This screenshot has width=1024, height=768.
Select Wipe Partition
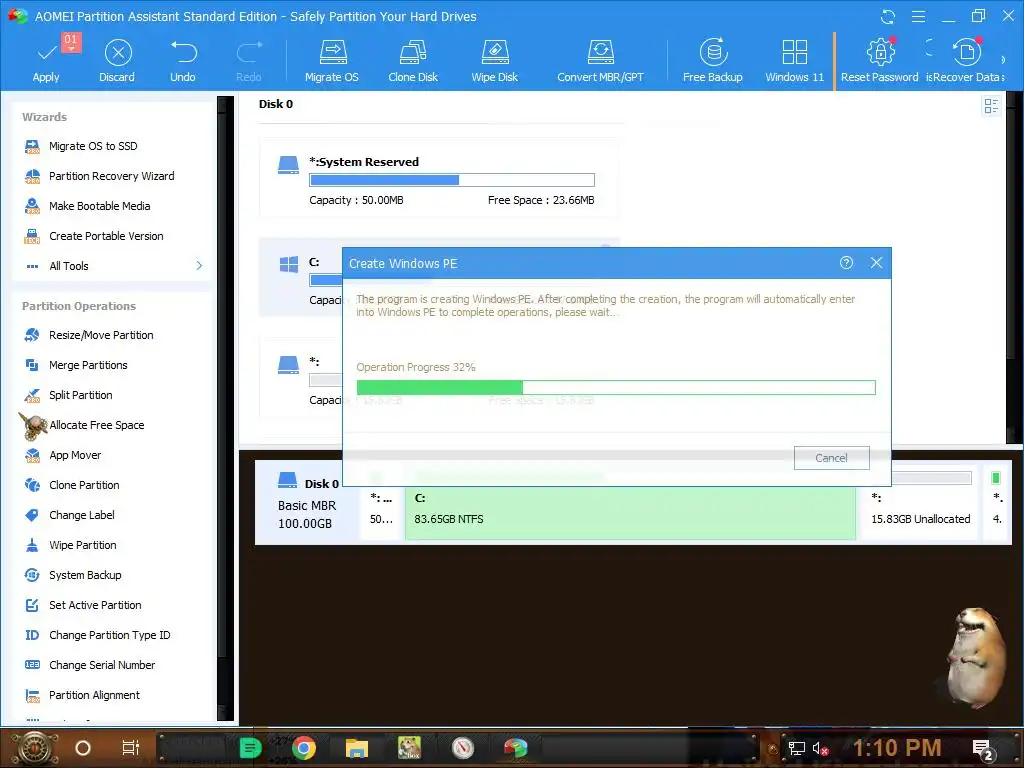tap(82, 545)
